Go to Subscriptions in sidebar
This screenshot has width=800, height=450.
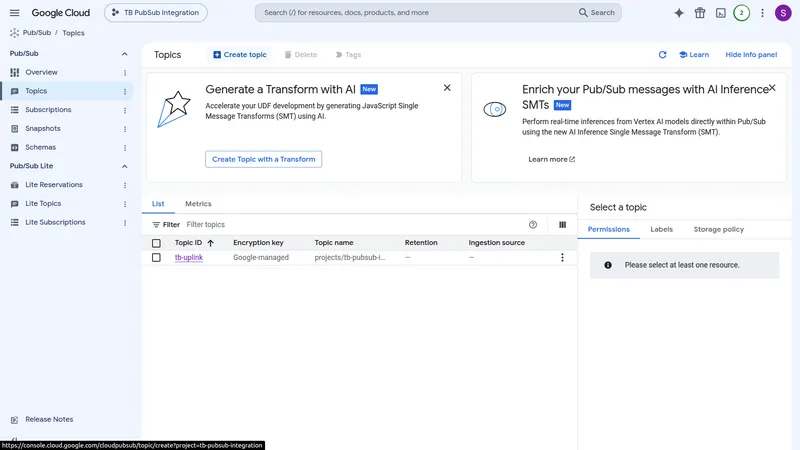pos(48,110)
